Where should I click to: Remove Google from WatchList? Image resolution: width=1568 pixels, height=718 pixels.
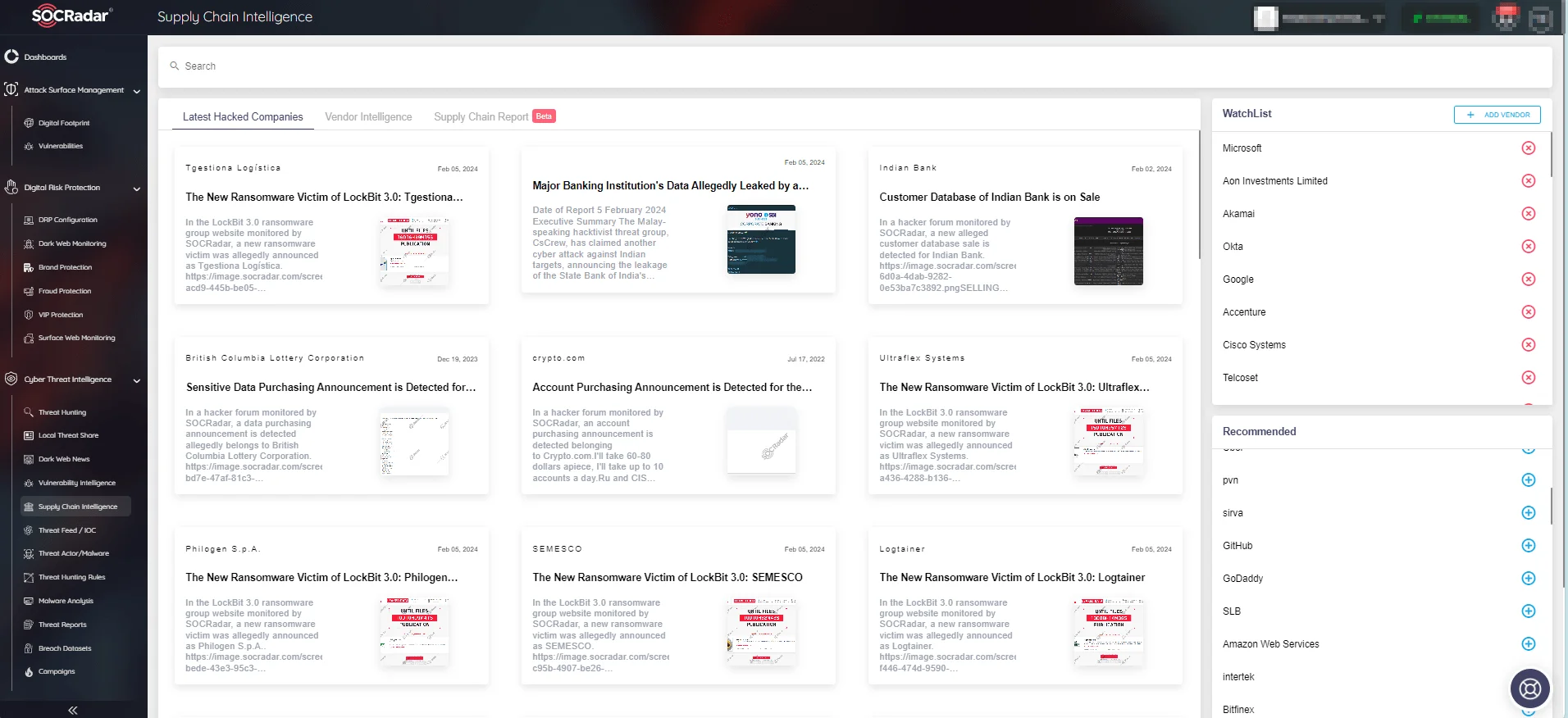click(1529, 279)
